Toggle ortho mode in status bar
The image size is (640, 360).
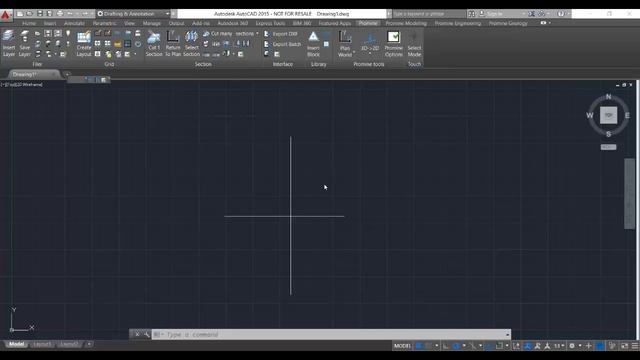(x=446, y=346)
